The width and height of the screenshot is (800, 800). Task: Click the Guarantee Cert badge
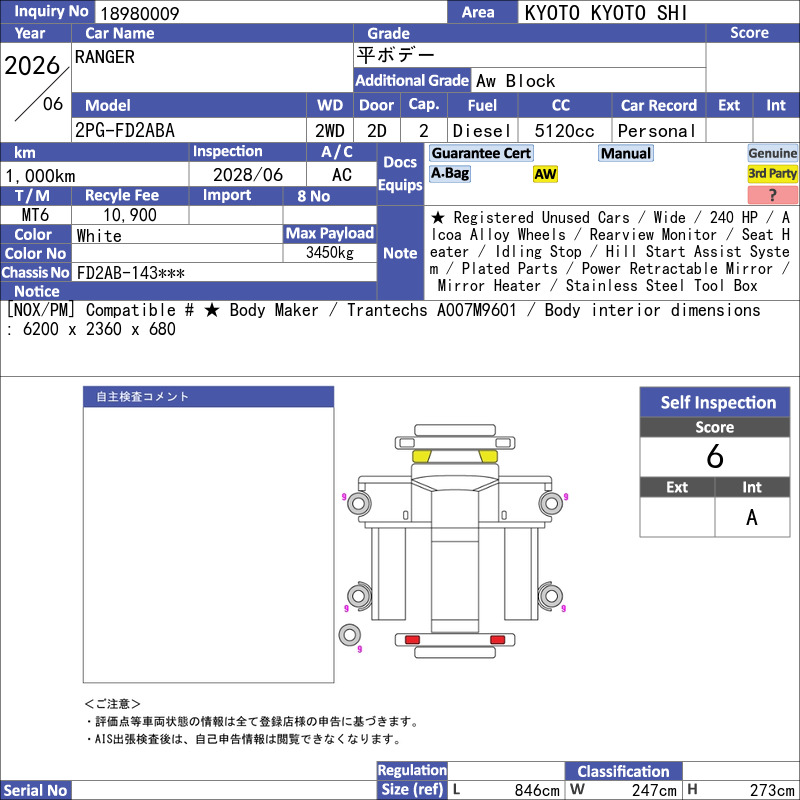[x=481, y=153]
